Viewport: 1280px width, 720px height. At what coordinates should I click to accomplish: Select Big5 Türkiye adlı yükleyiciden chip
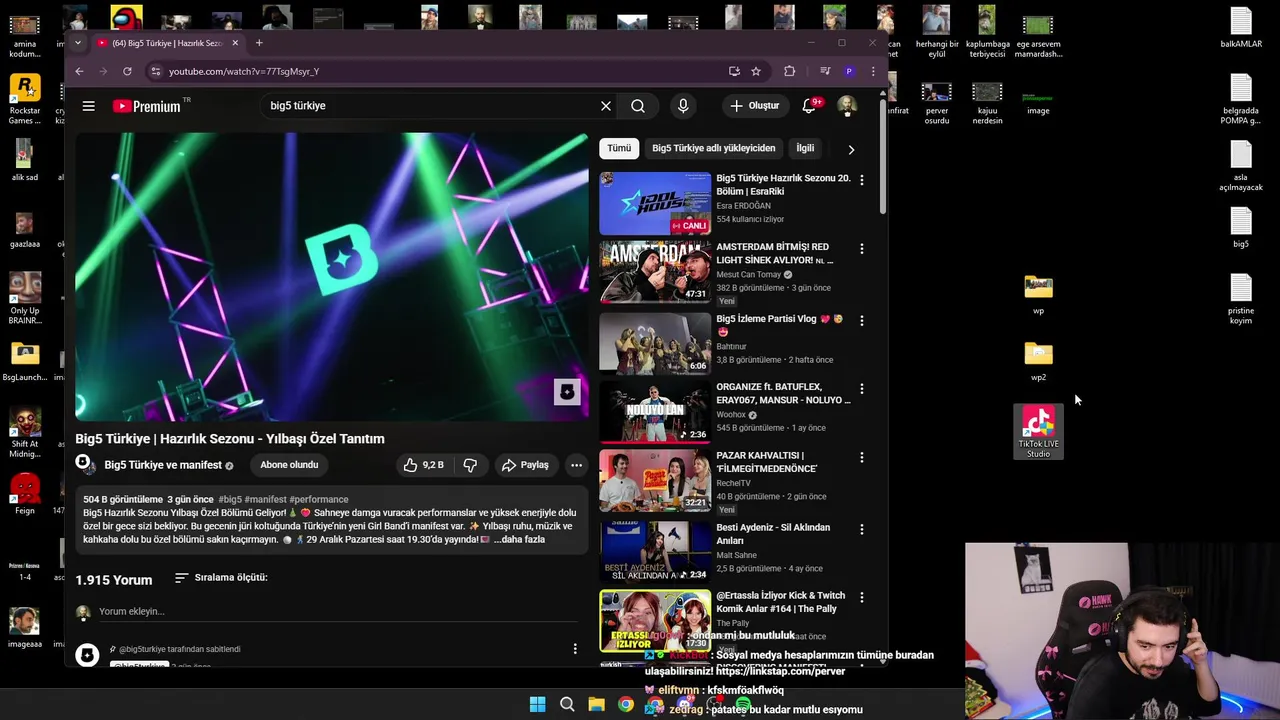click(x=714, y=148)
